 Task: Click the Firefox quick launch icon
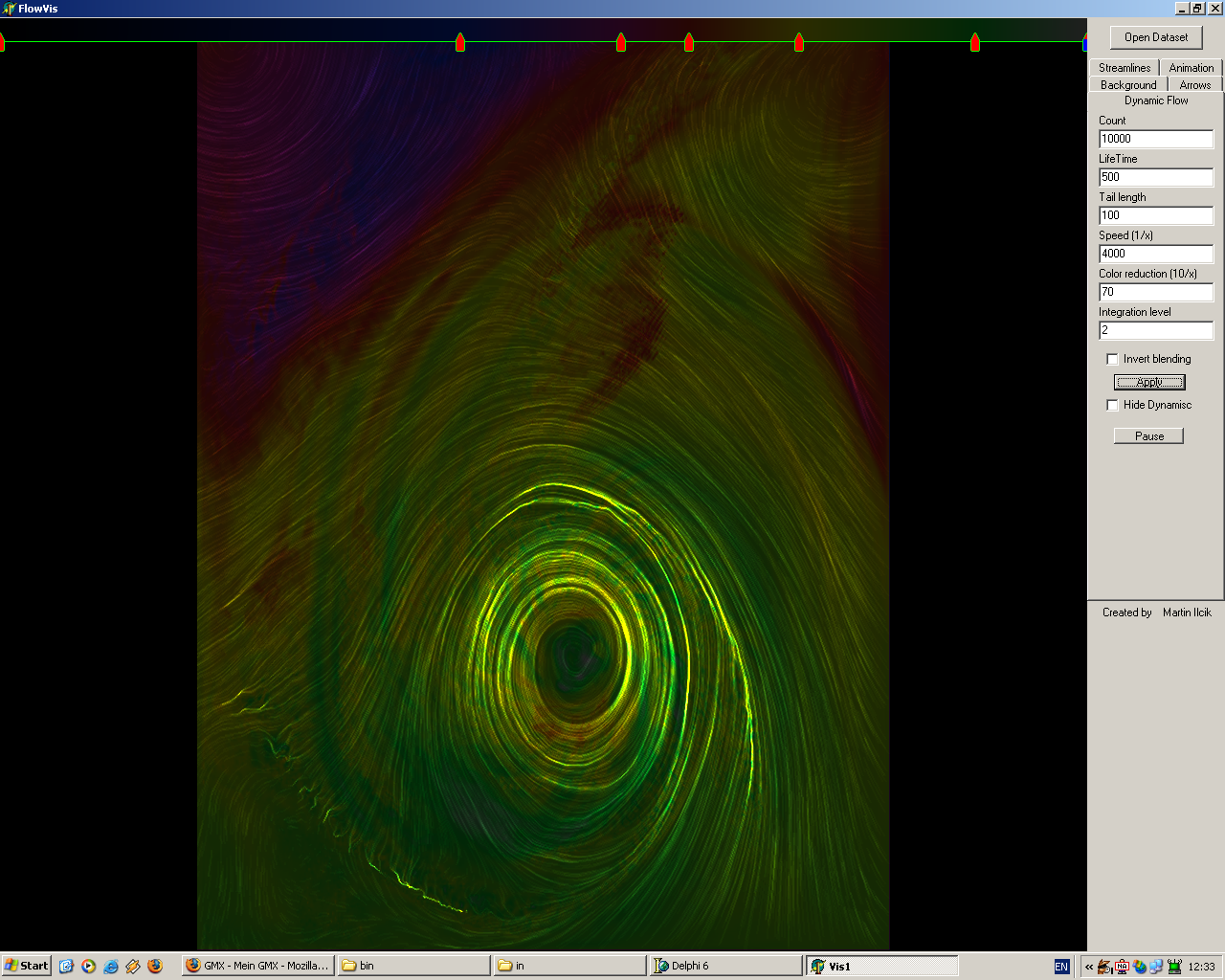[x=155, y=966]
